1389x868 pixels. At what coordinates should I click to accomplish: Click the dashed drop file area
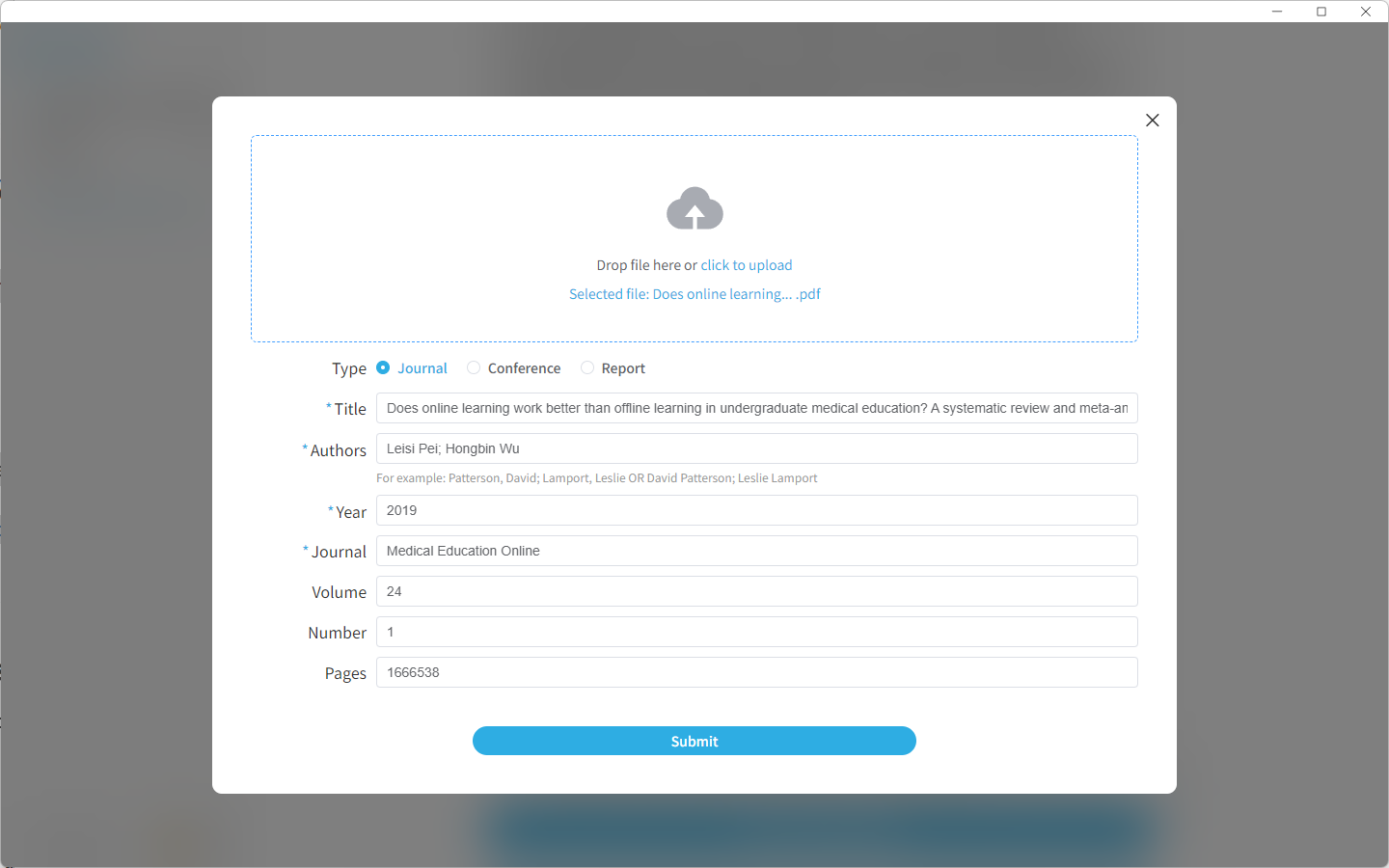pyautogui.click(x=694, y=174)
